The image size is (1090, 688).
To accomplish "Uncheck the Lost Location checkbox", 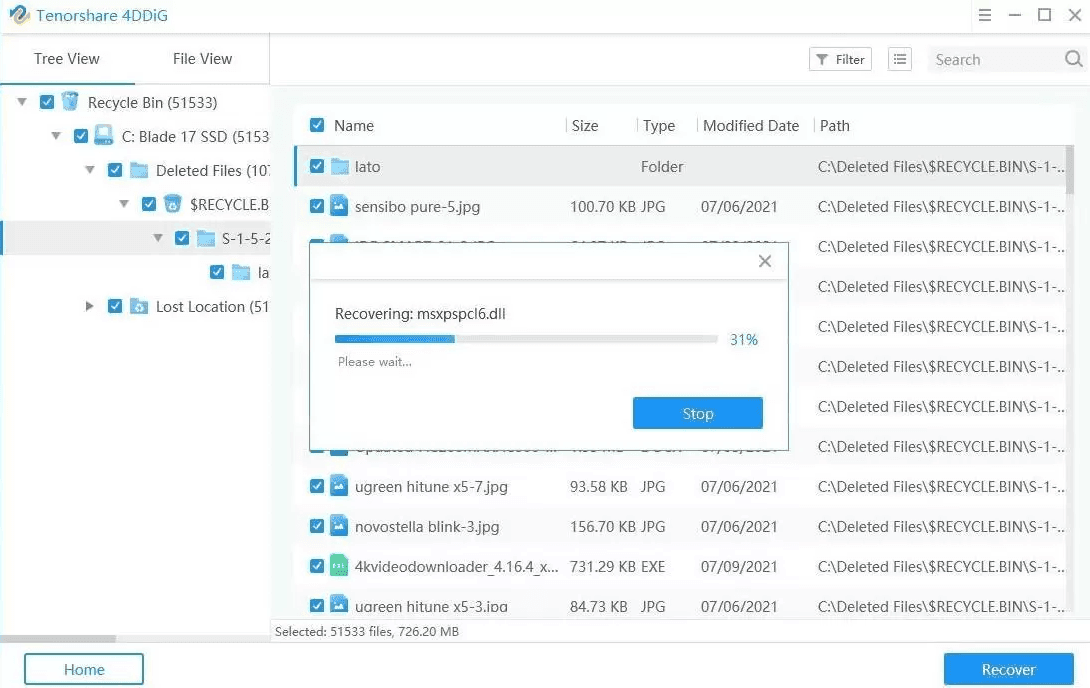I will point(115,307).
